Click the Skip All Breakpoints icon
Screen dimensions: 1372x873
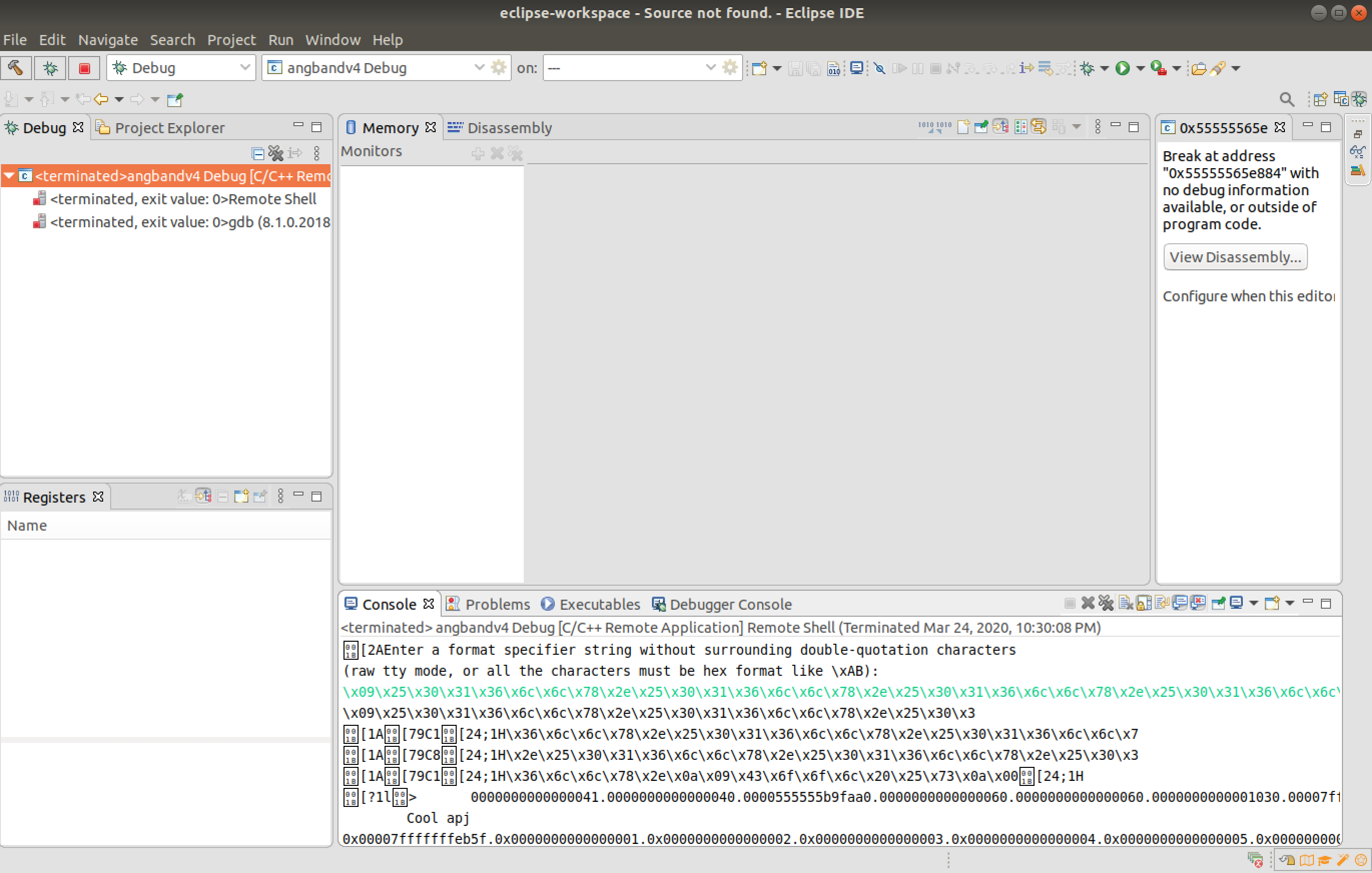(x=879, y=69)
